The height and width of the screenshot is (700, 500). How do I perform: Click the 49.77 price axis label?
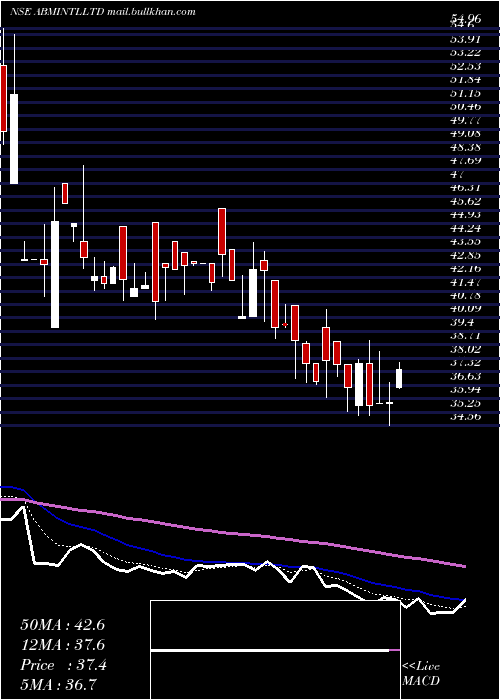465,120
